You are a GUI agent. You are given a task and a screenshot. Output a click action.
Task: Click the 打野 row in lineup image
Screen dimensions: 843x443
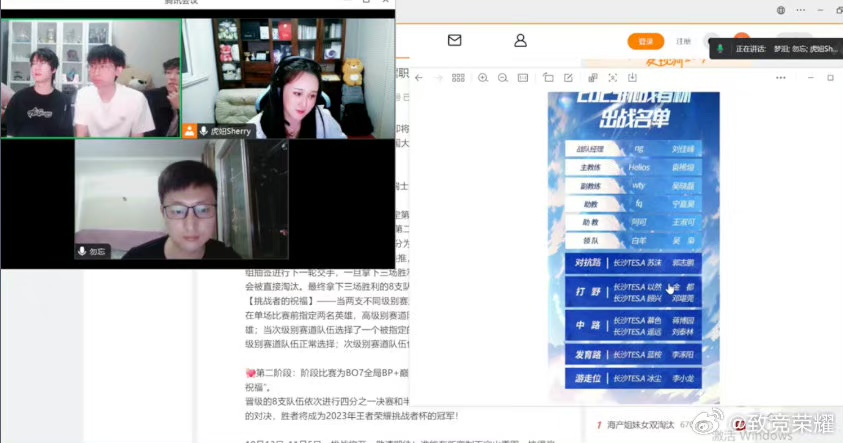[x=633, y=292]
